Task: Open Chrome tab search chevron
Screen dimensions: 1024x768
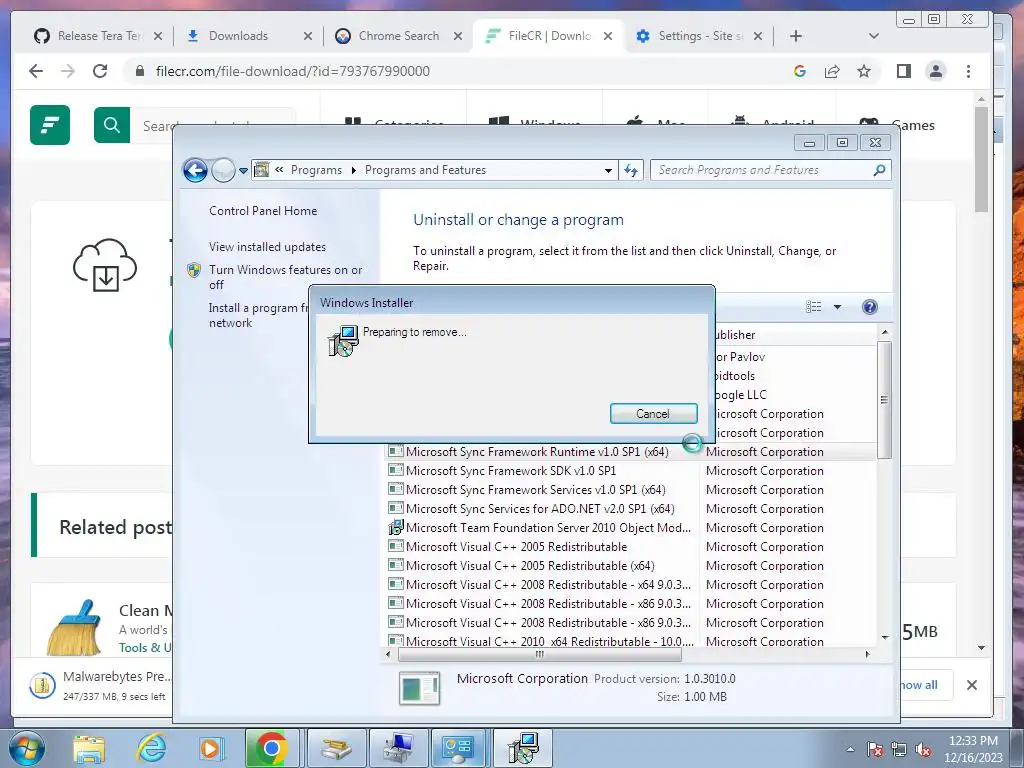Action: tap(873, 36)
